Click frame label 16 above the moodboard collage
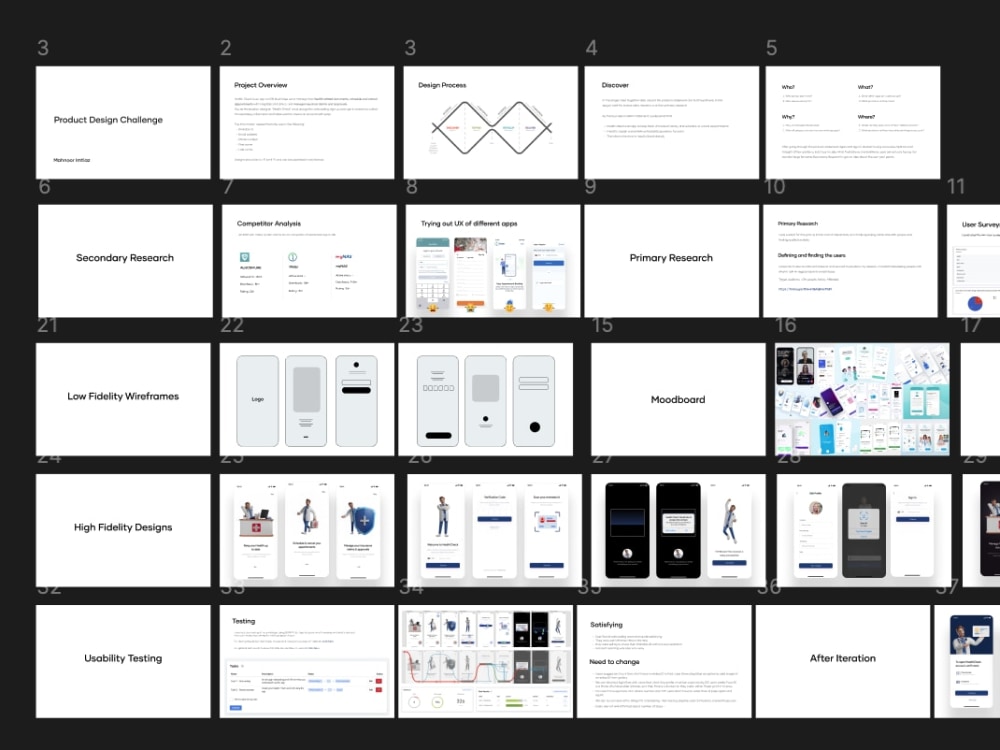Viewport: 1000px width, 750px height. pos(786,325)
